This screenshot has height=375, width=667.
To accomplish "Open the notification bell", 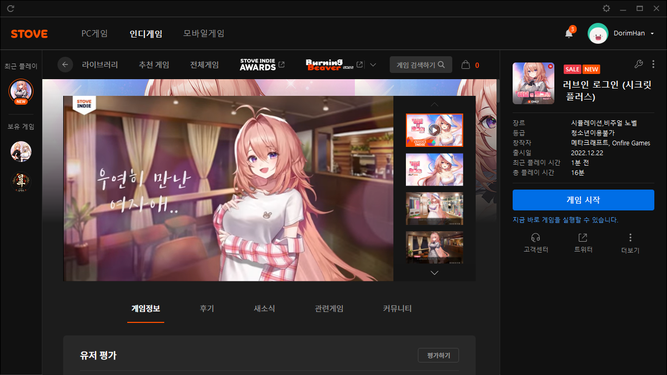I will tap(569, 33).
